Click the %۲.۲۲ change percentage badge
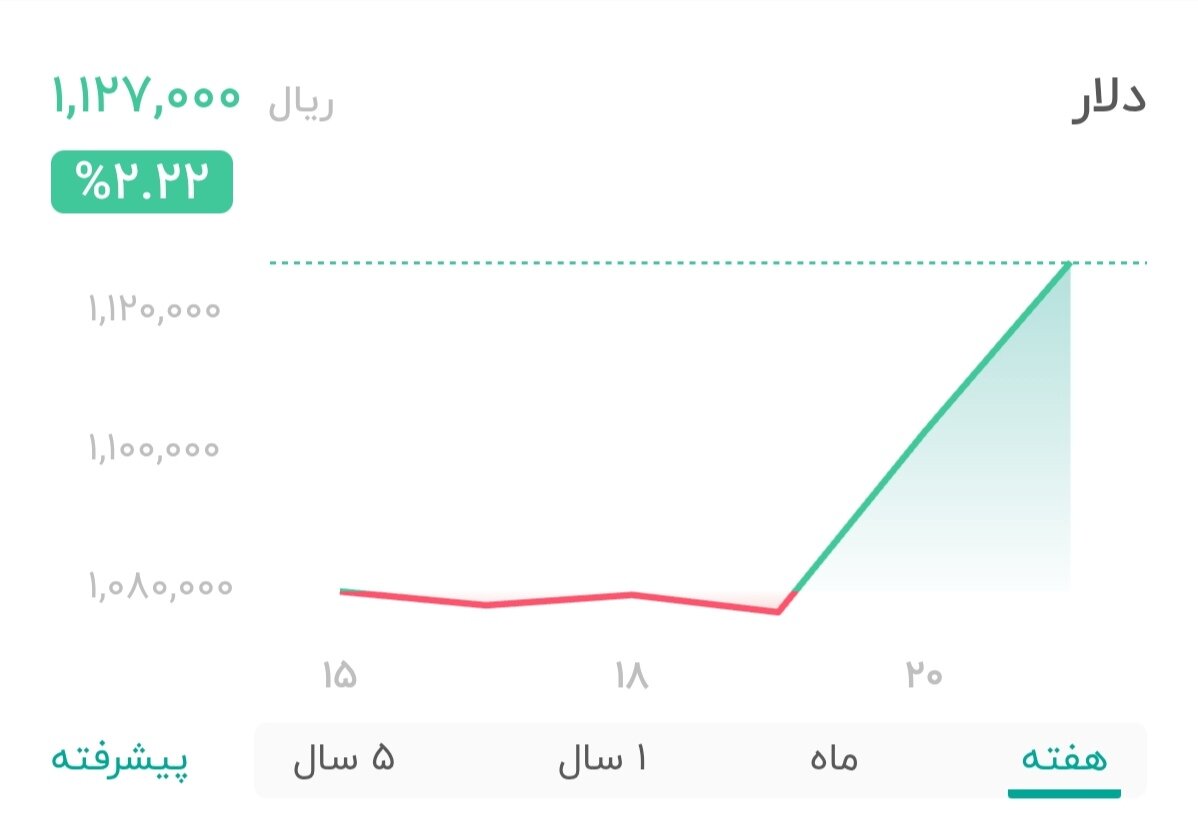Image resolution: width=1198 pixels, height=815 pixels. pos(141,182)
